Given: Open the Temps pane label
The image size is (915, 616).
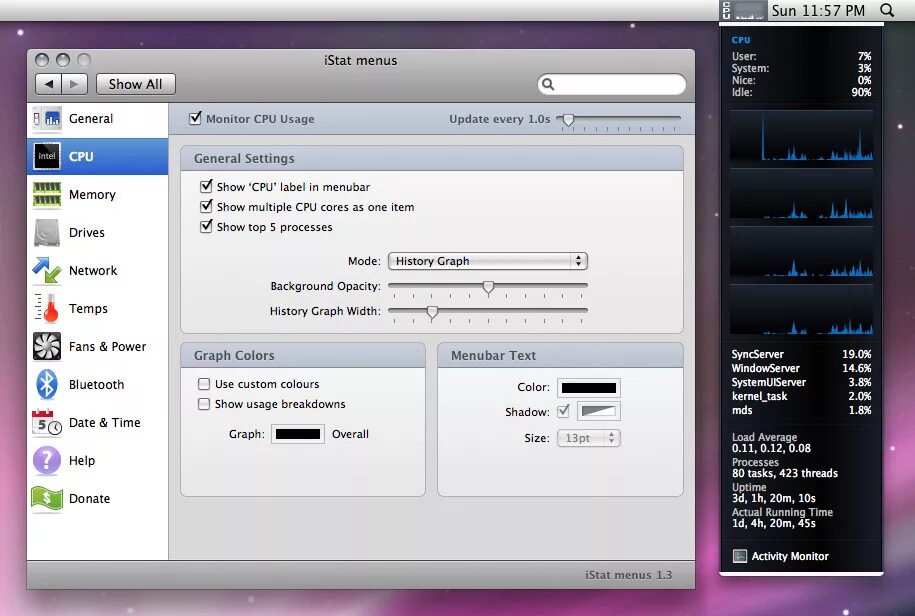Looking at the screenshot, I should coord(88,309).
